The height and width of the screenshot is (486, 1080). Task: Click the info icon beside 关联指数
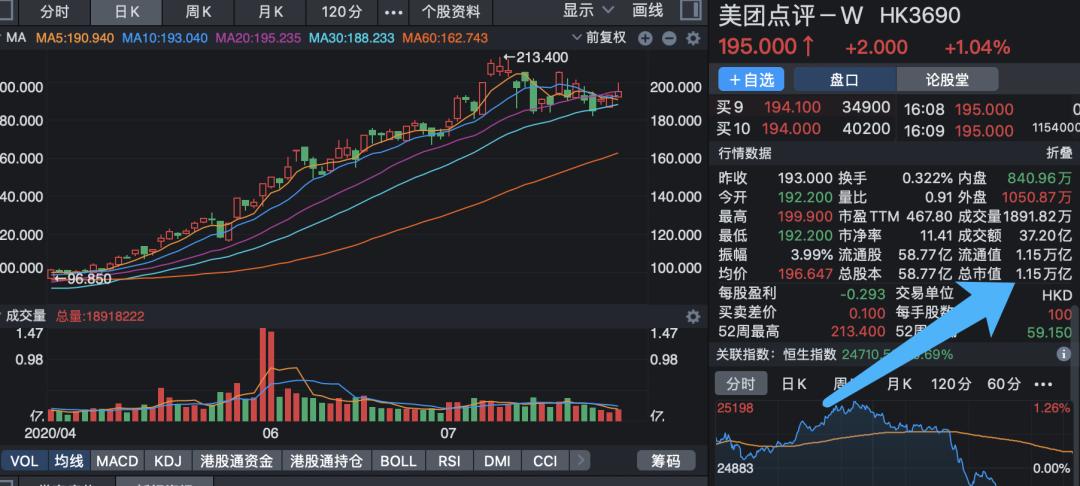click(1063, 355)
